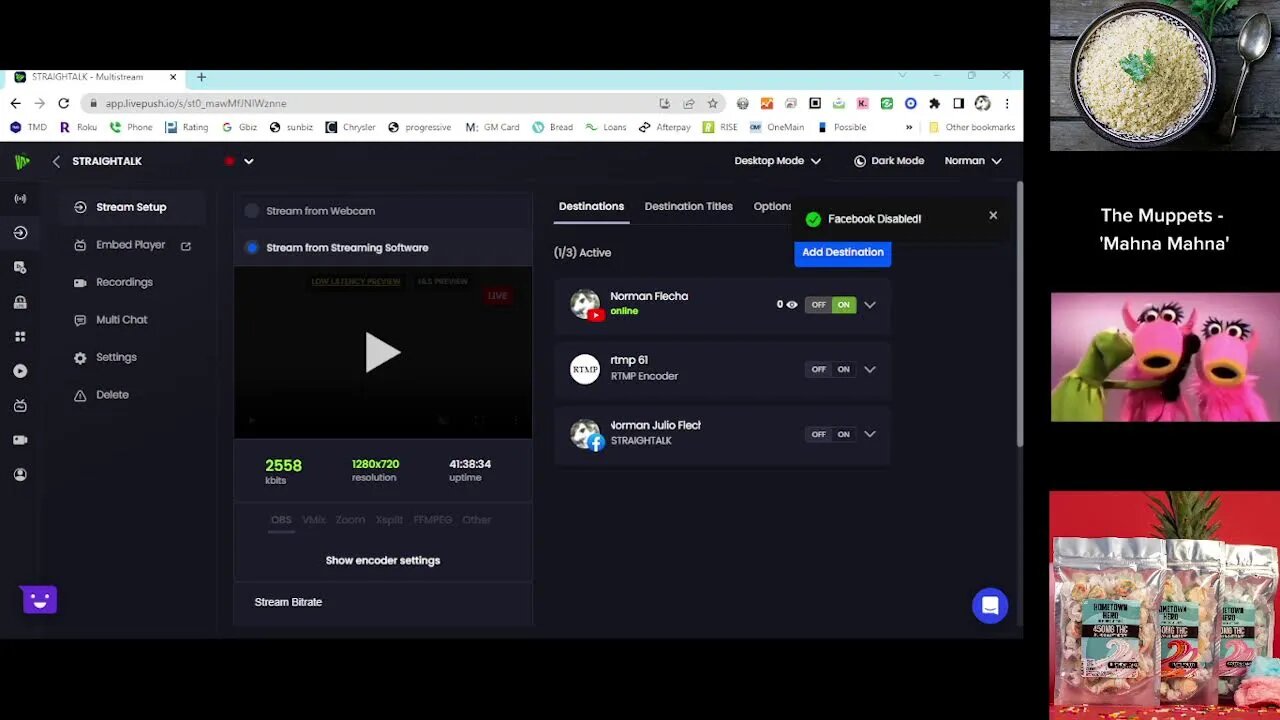Turn Facebook STRAIGHTALK destination OFF
1280x720 pixels.
tap(819, 434)
